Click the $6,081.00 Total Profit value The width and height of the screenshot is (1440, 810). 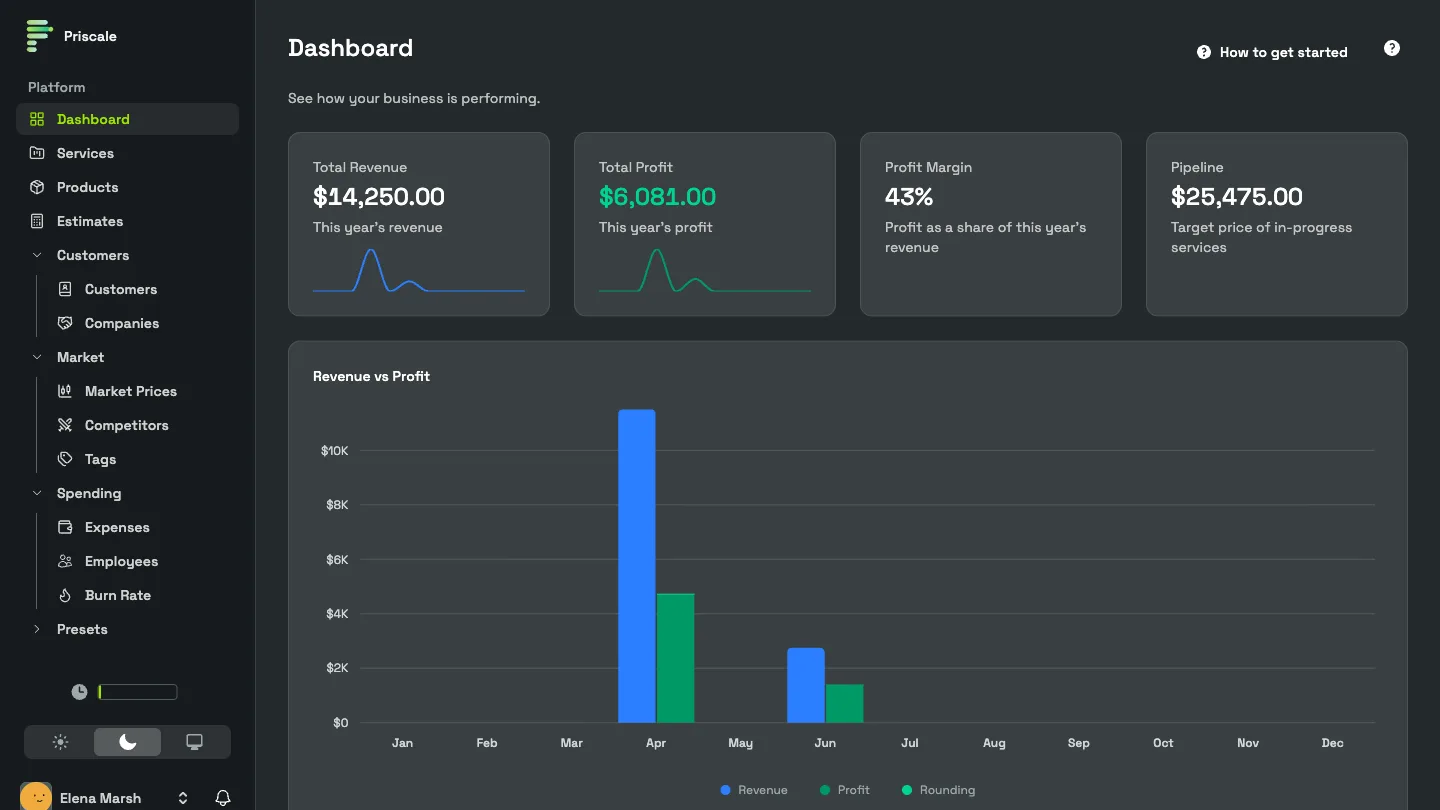coord(658,197)
